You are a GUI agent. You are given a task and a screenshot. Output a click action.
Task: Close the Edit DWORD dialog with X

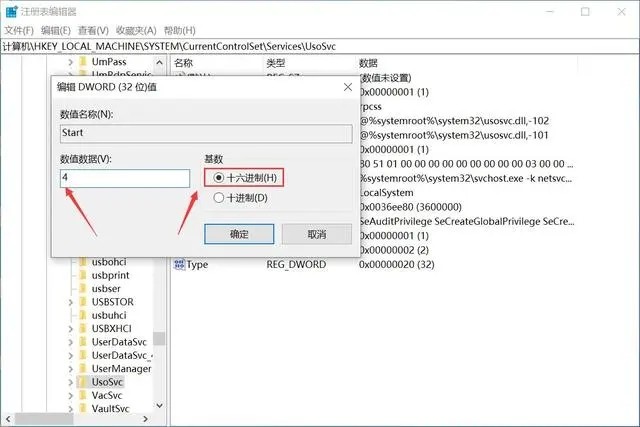(348, 87)
